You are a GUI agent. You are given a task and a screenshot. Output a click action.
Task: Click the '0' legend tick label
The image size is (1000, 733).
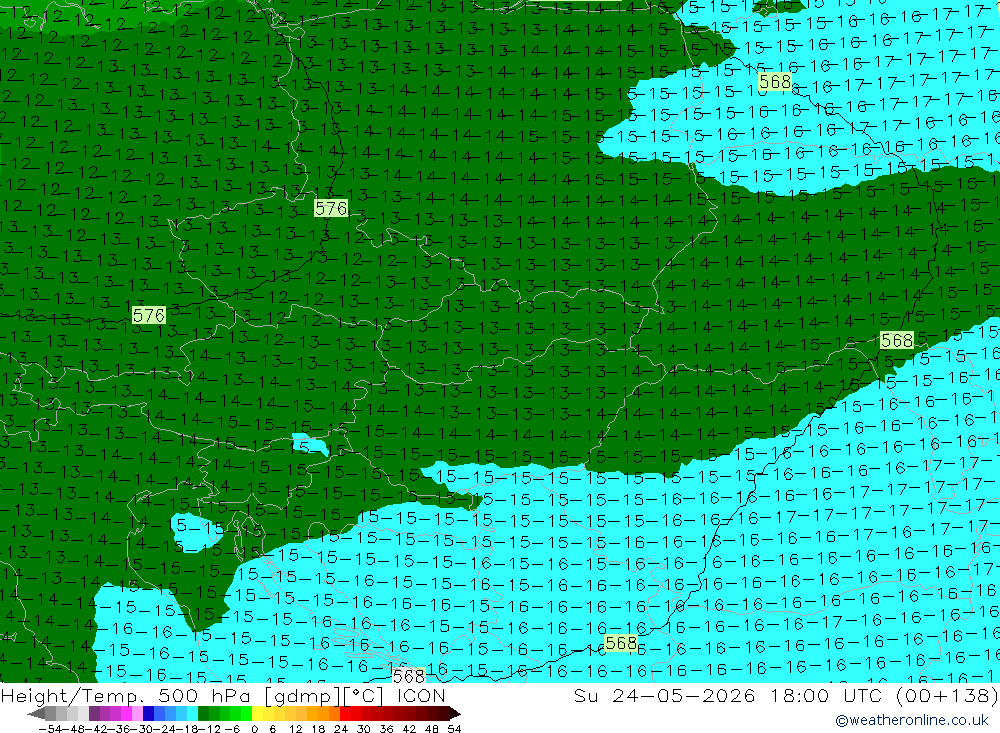(x=254, y=729)
